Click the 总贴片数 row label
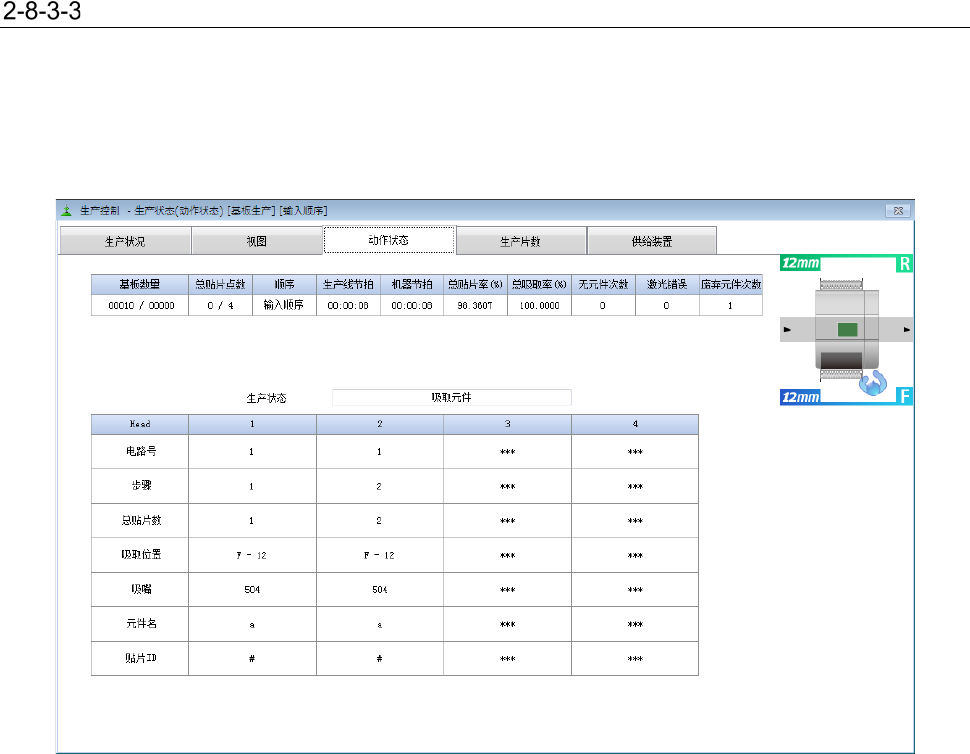The width and height of the screenshot is (970, 754). [x=141, y=521]
